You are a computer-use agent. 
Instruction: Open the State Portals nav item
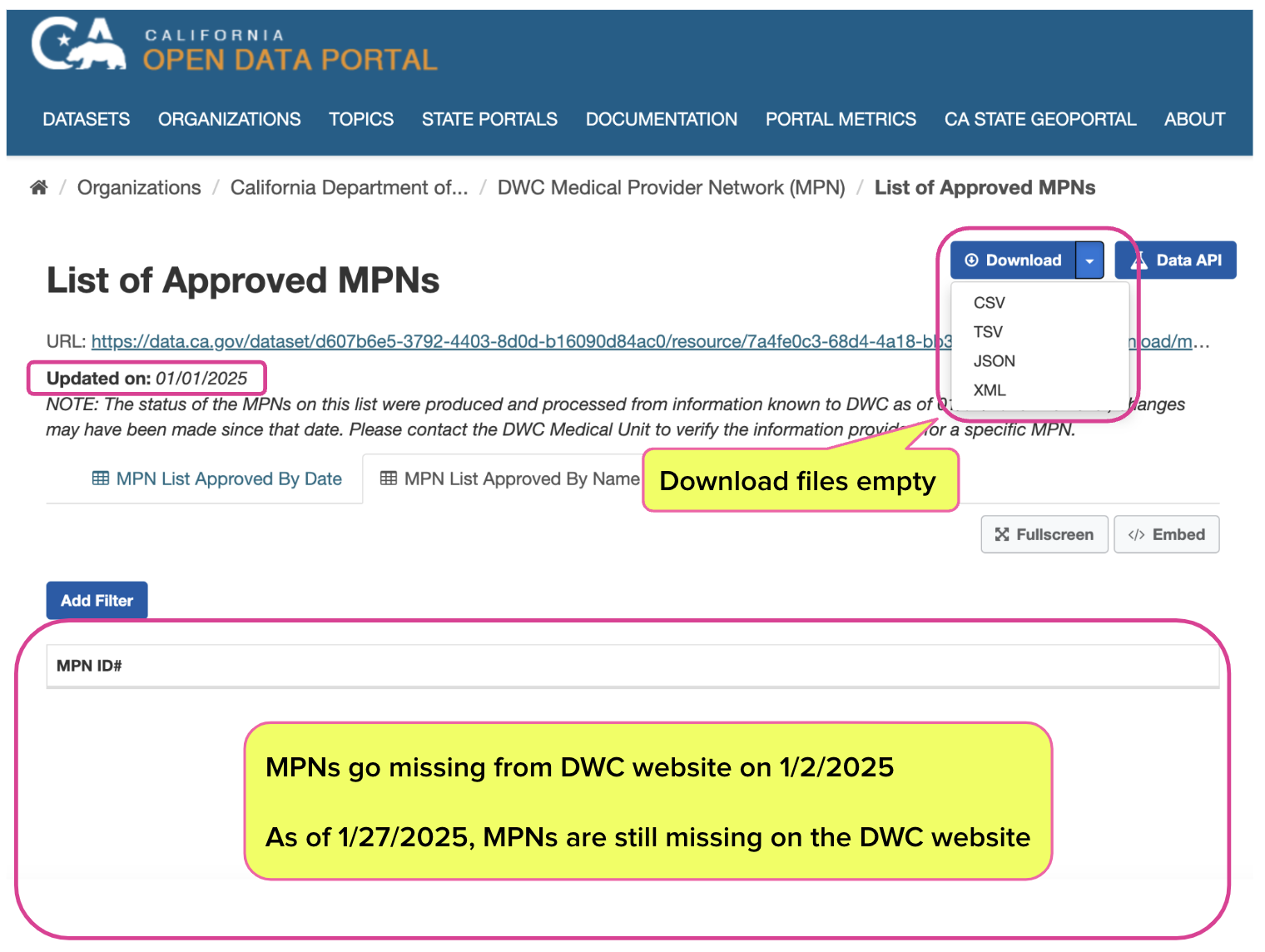click(489, 119)
